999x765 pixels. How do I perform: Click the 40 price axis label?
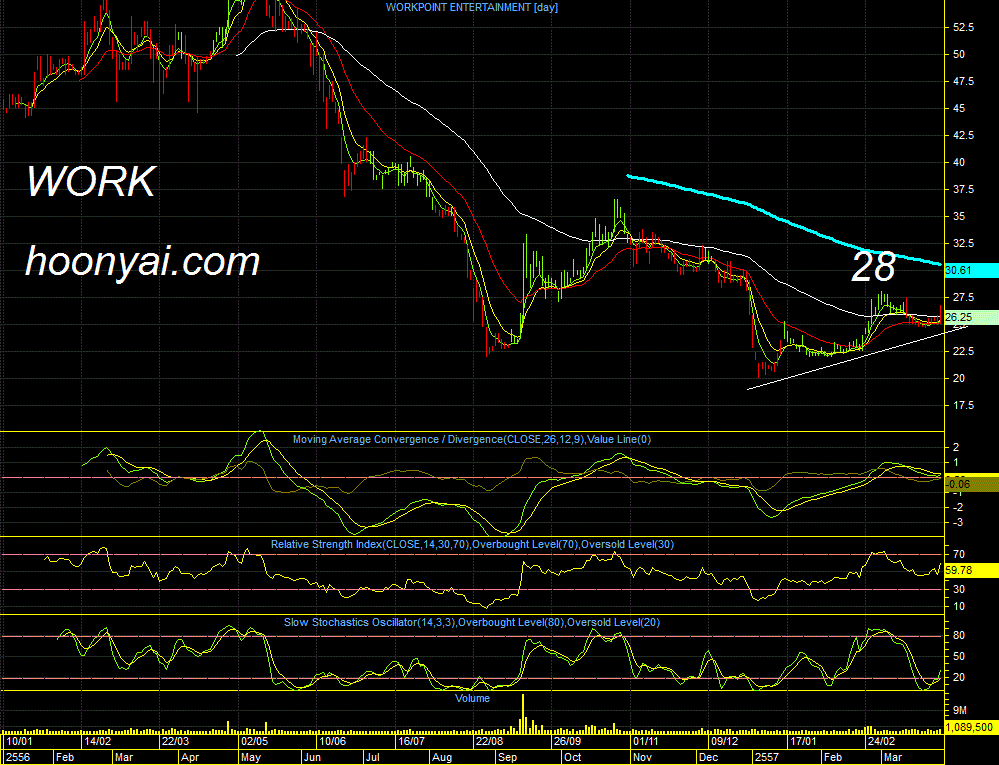(959, 162)
